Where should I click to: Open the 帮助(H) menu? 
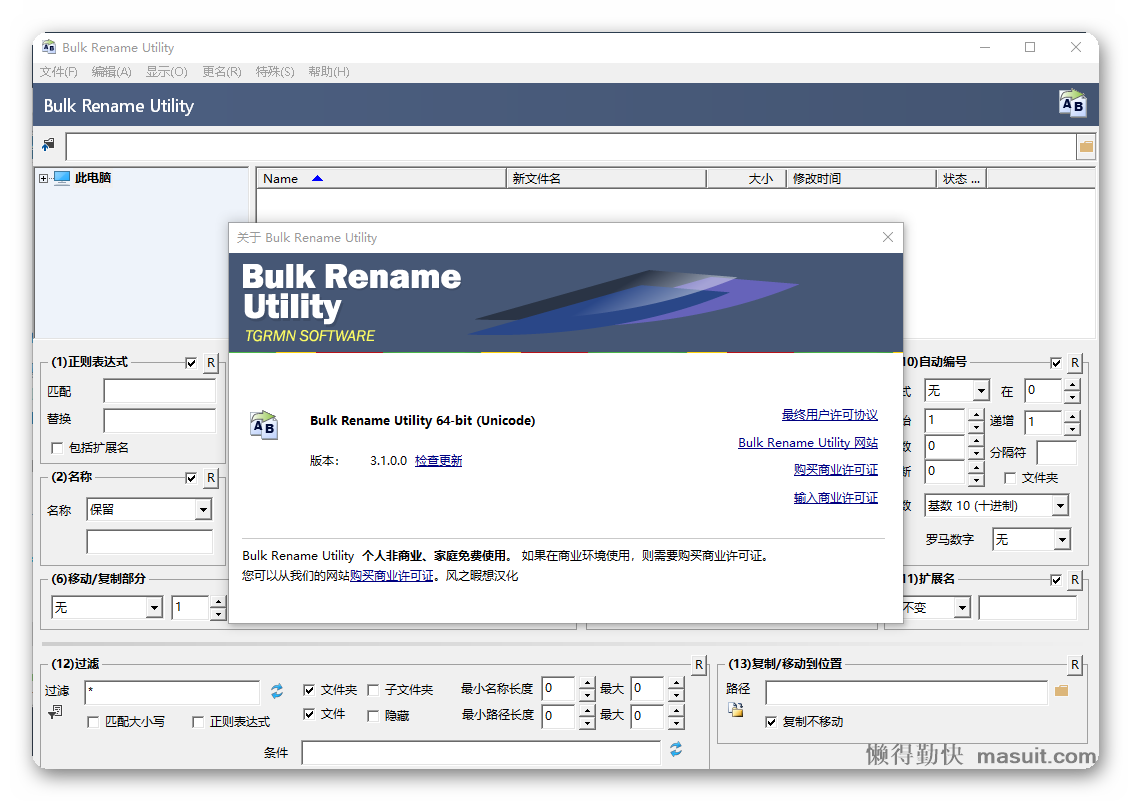click(x=328, y=71)
